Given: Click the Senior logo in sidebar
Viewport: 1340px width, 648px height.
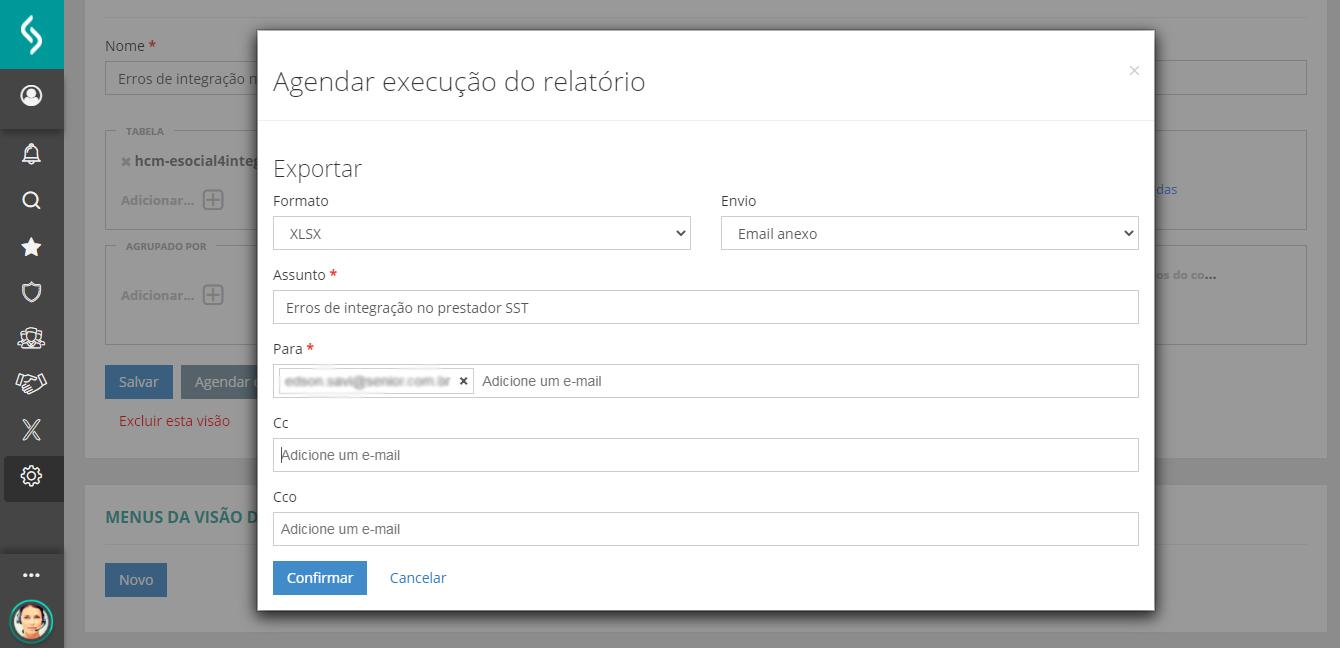Looking at the screenshot, I should point(32,34).
